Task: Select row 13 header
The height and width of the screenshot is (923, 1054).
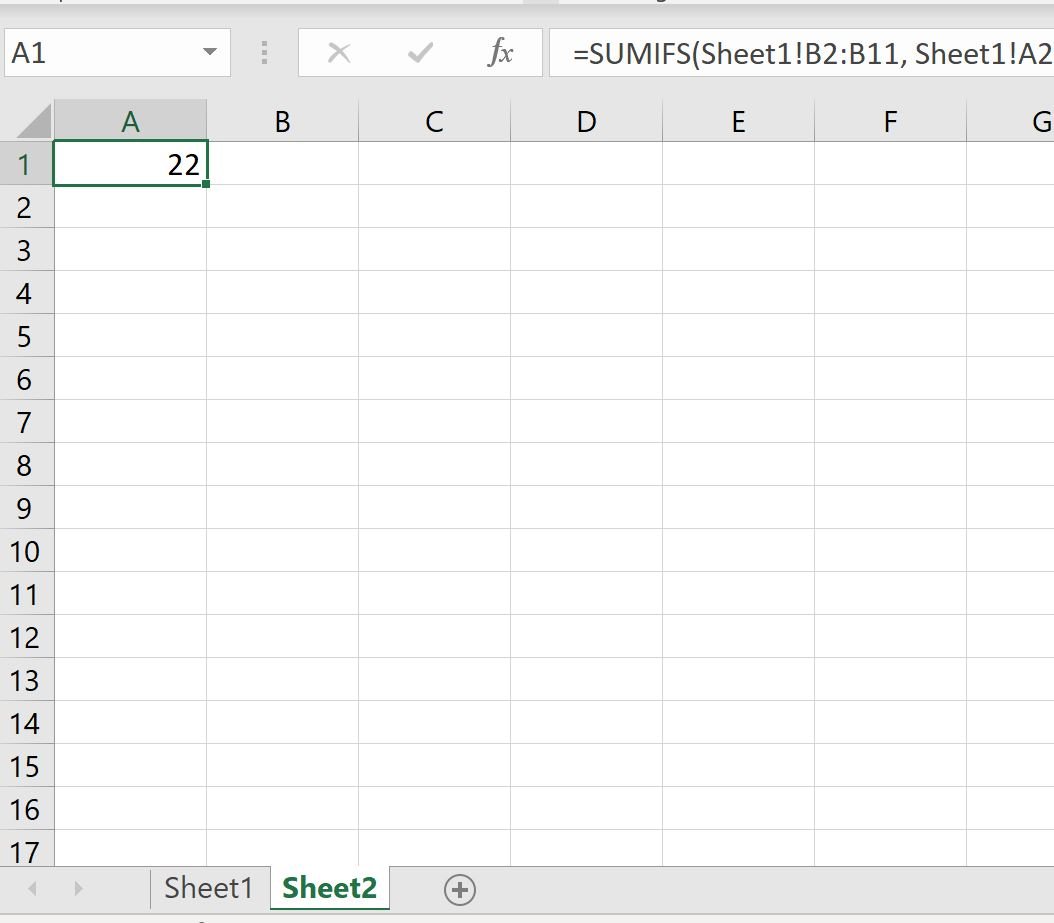Action: pos(26,680)
